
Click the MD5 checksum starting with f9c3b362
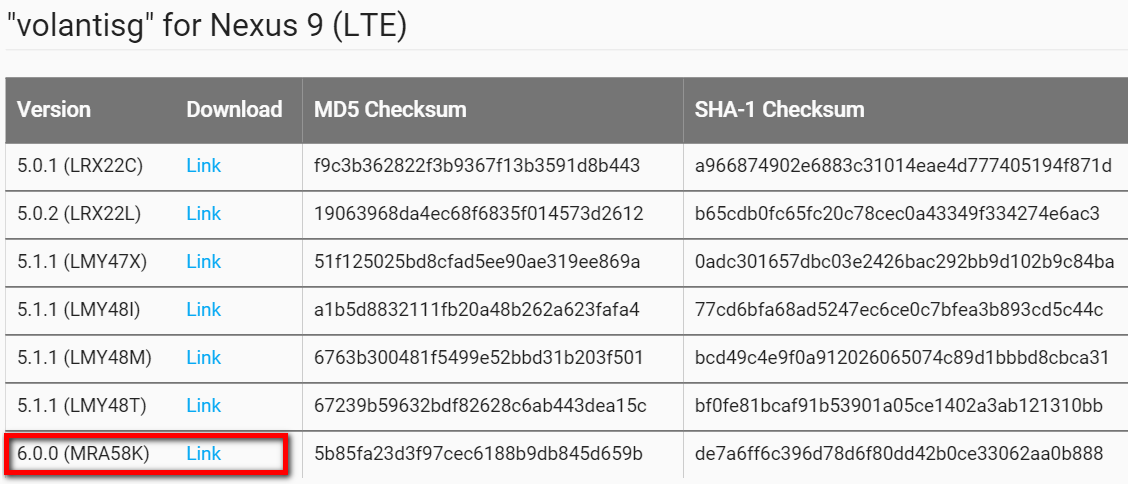click(x=477, y=166)
